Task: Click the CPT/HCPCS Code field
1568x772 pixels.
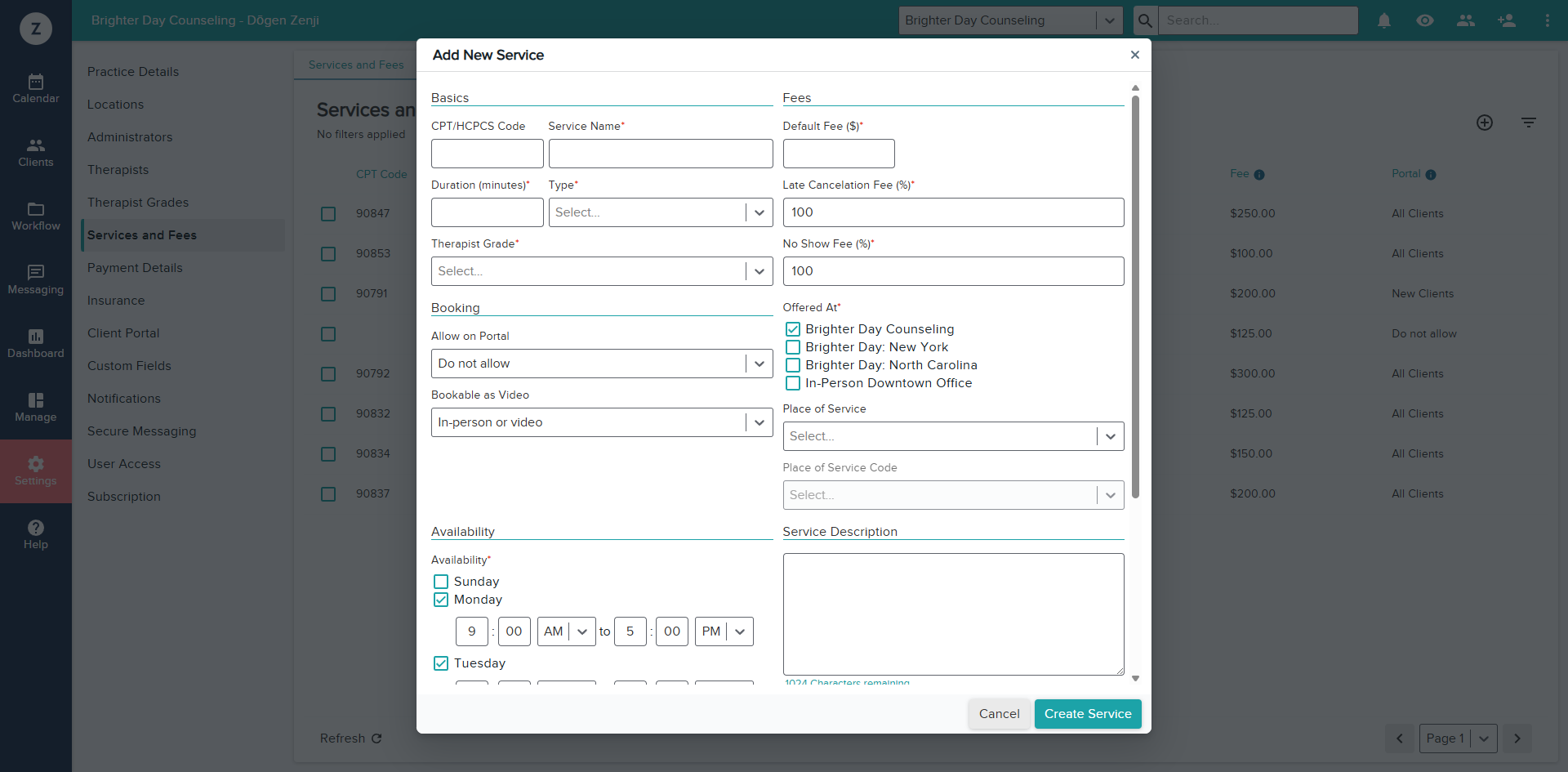Action: point(488,154)
